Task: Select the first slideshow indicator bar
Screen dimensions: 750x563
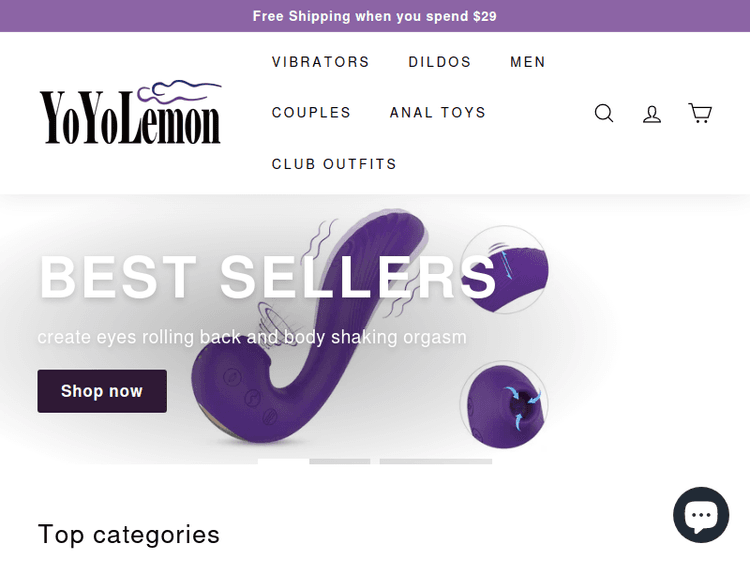Action: pyautogui.click(x=283, y=461)
